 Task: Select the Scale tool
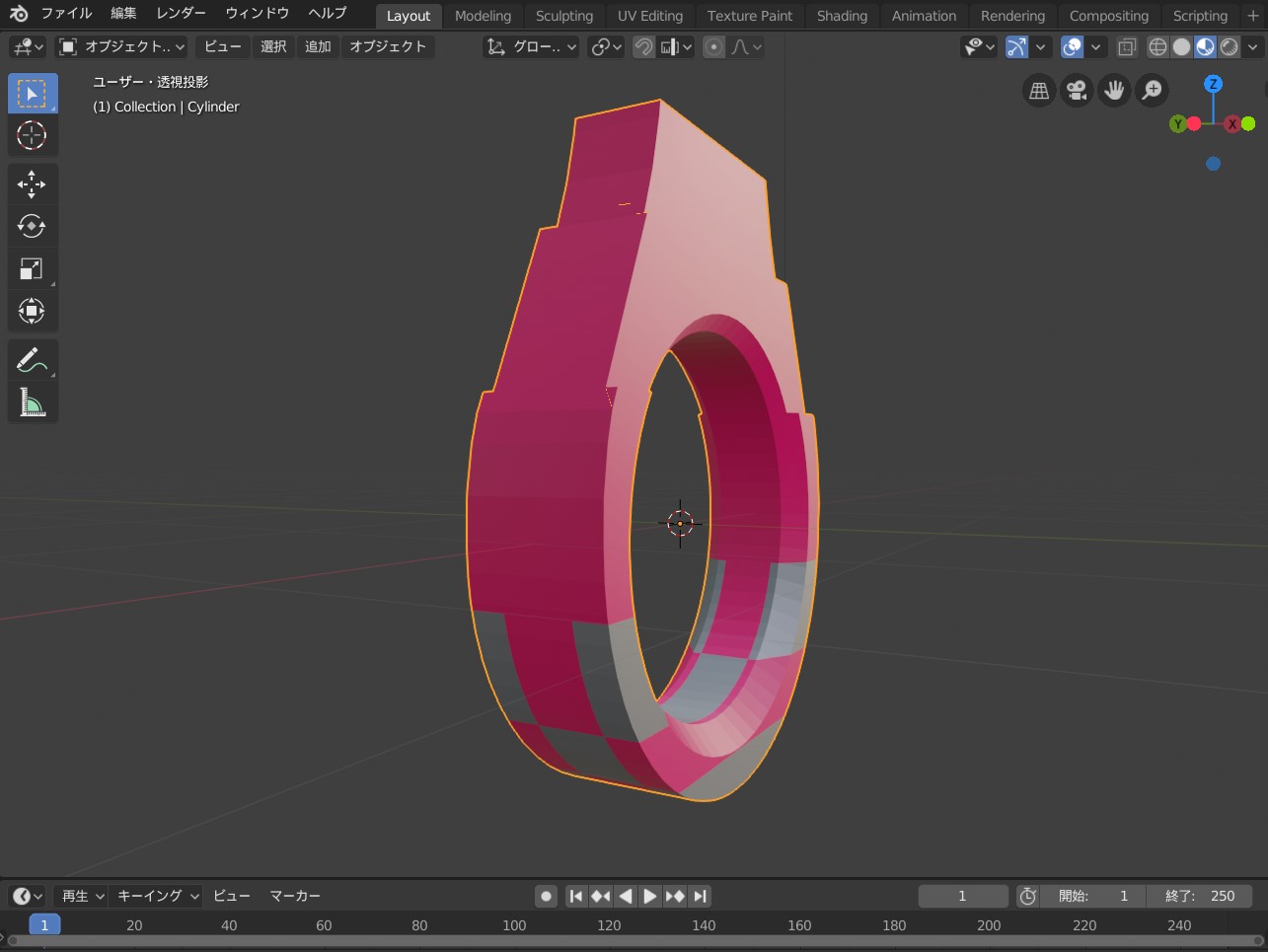point(33,269)
